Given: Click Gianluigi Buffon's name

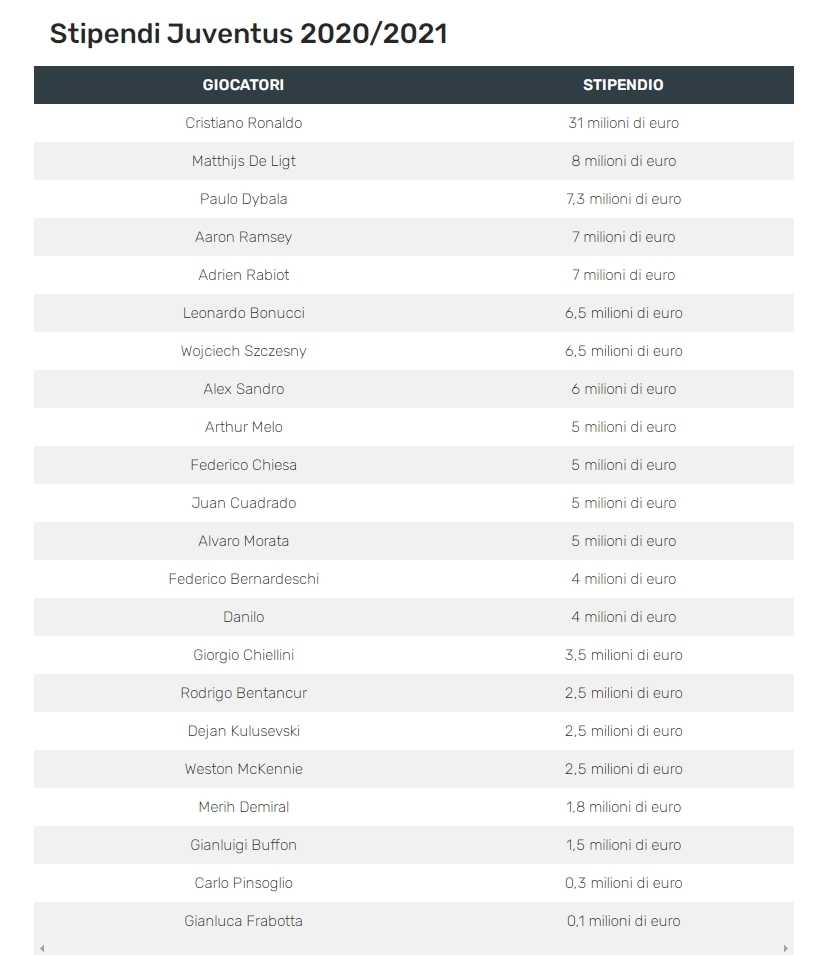Looking at the screenshot, I should pos(243,845).
